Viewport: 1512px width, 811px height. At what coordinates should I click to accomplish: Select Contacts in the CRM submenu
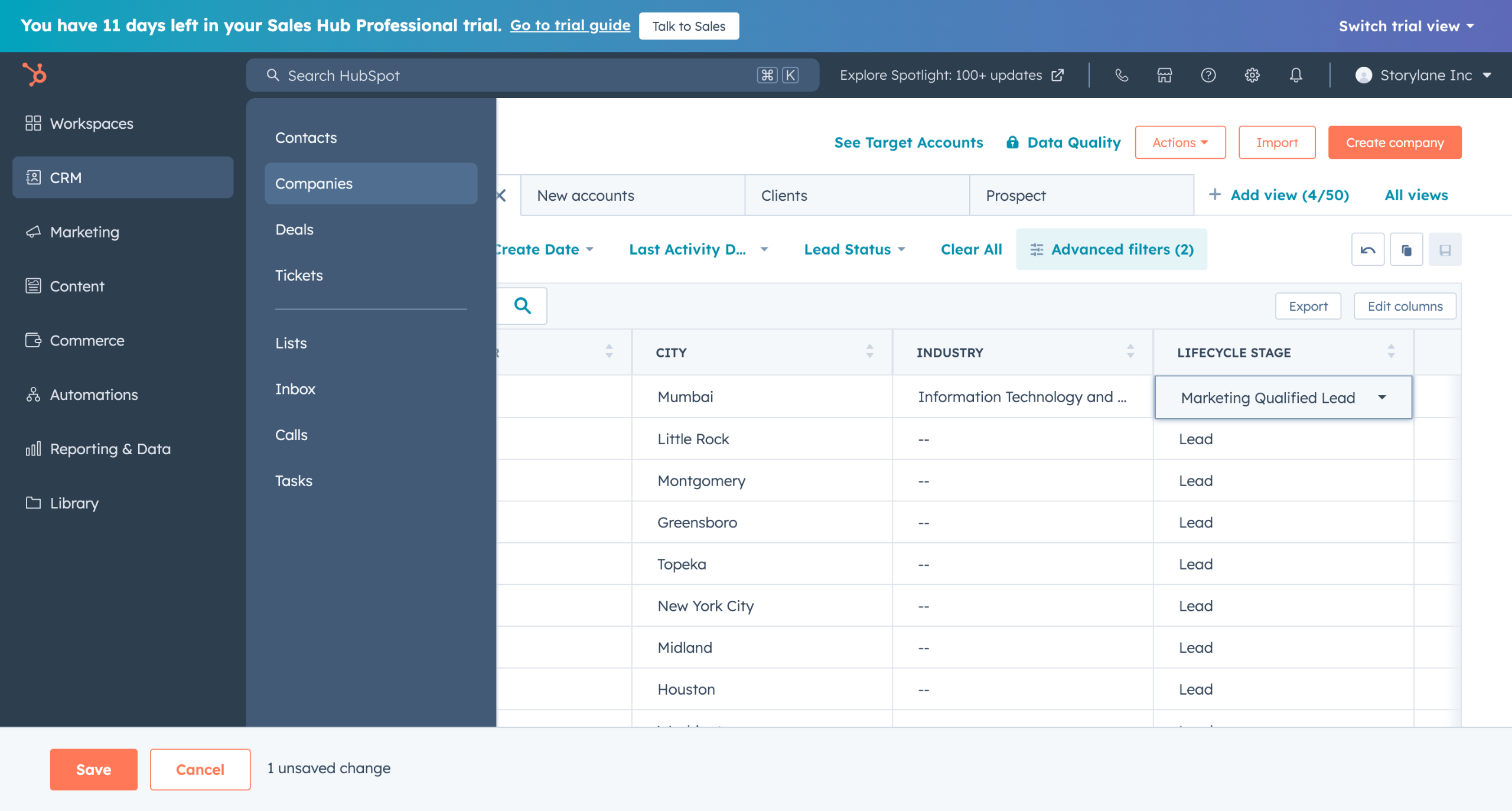[371, 138]
